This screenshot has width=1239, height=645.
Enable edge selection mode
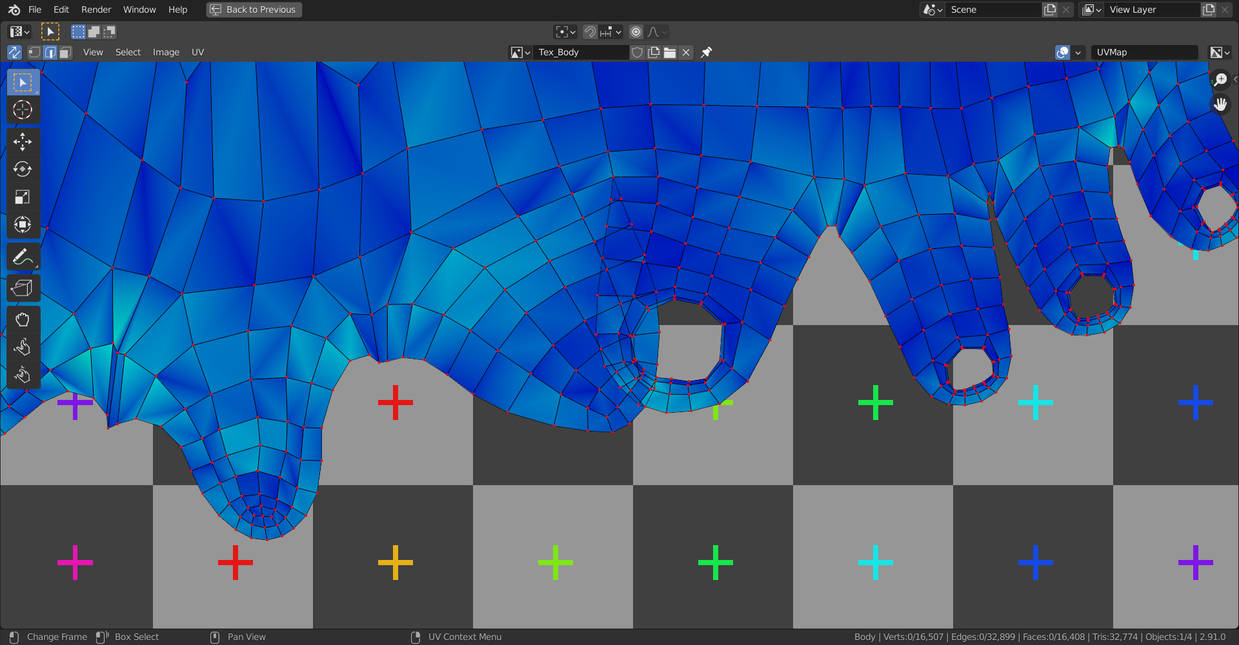(49, 52)
